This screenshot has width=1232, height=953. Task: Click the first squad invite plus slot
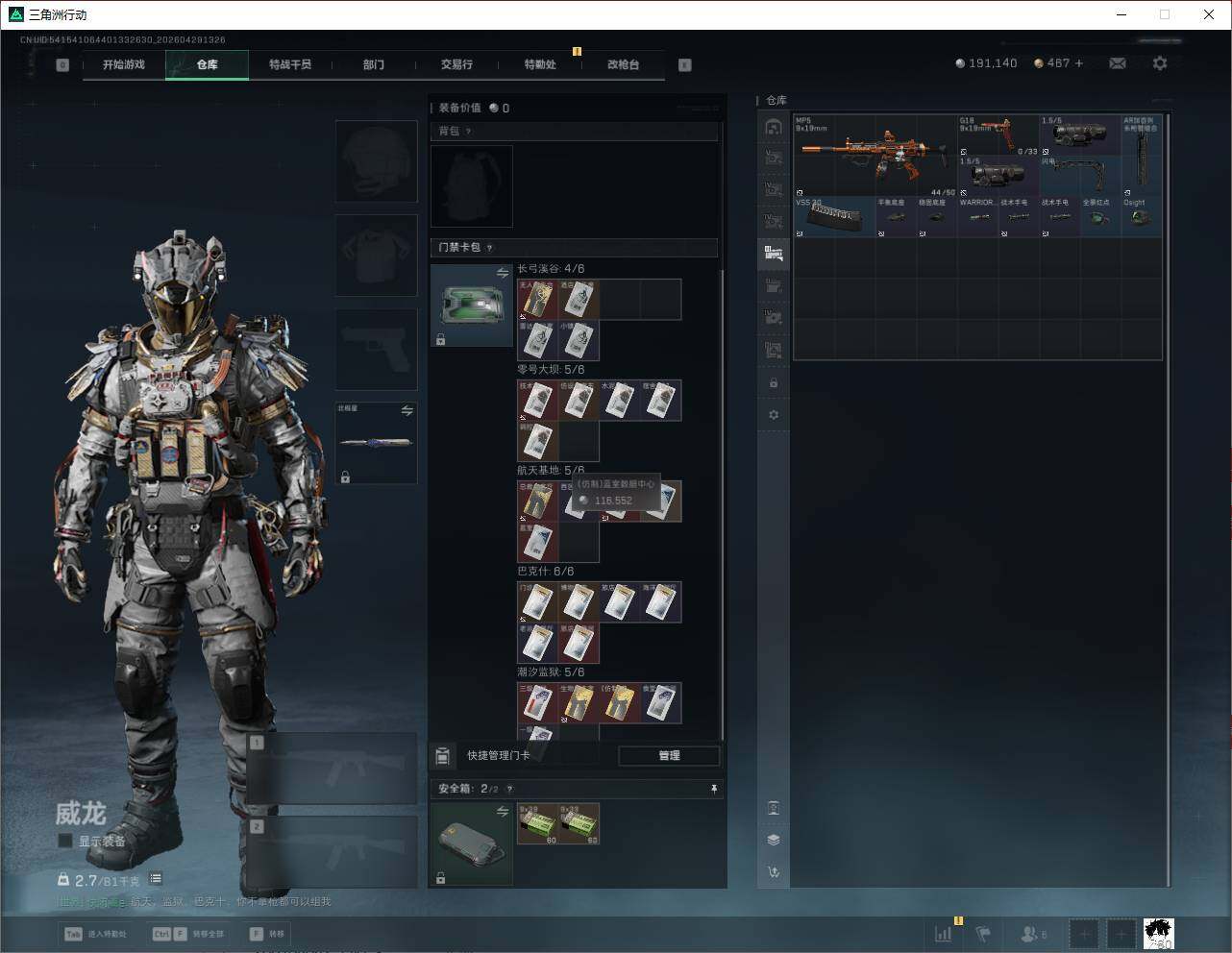[x=1084, y=933]
